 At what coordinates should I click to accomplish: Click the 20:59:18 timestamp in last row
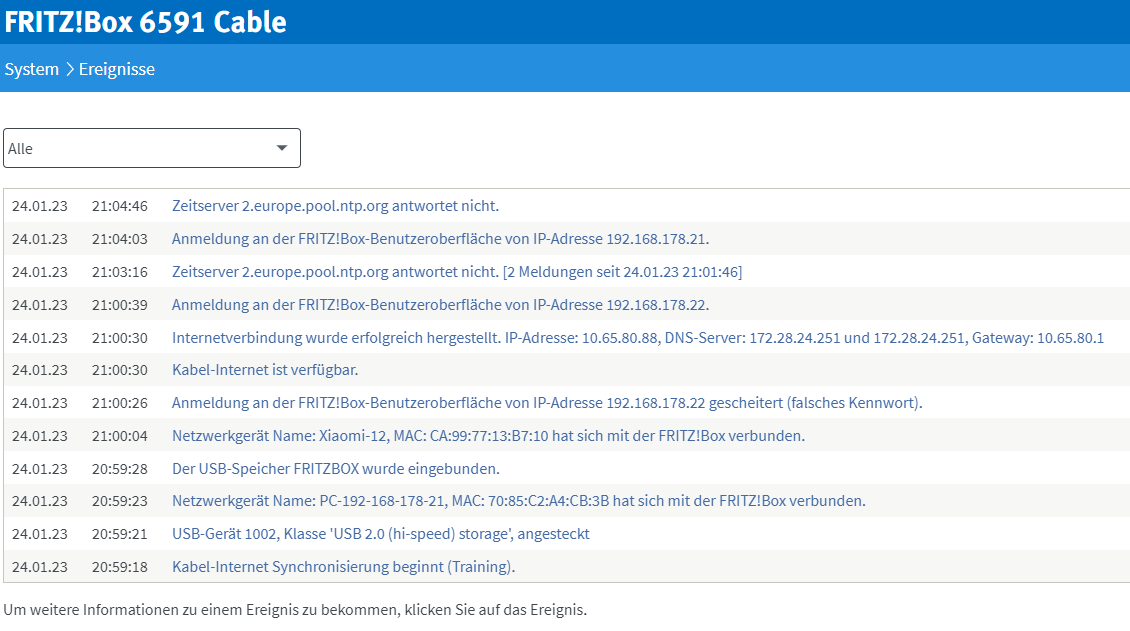tap(120, 567)
